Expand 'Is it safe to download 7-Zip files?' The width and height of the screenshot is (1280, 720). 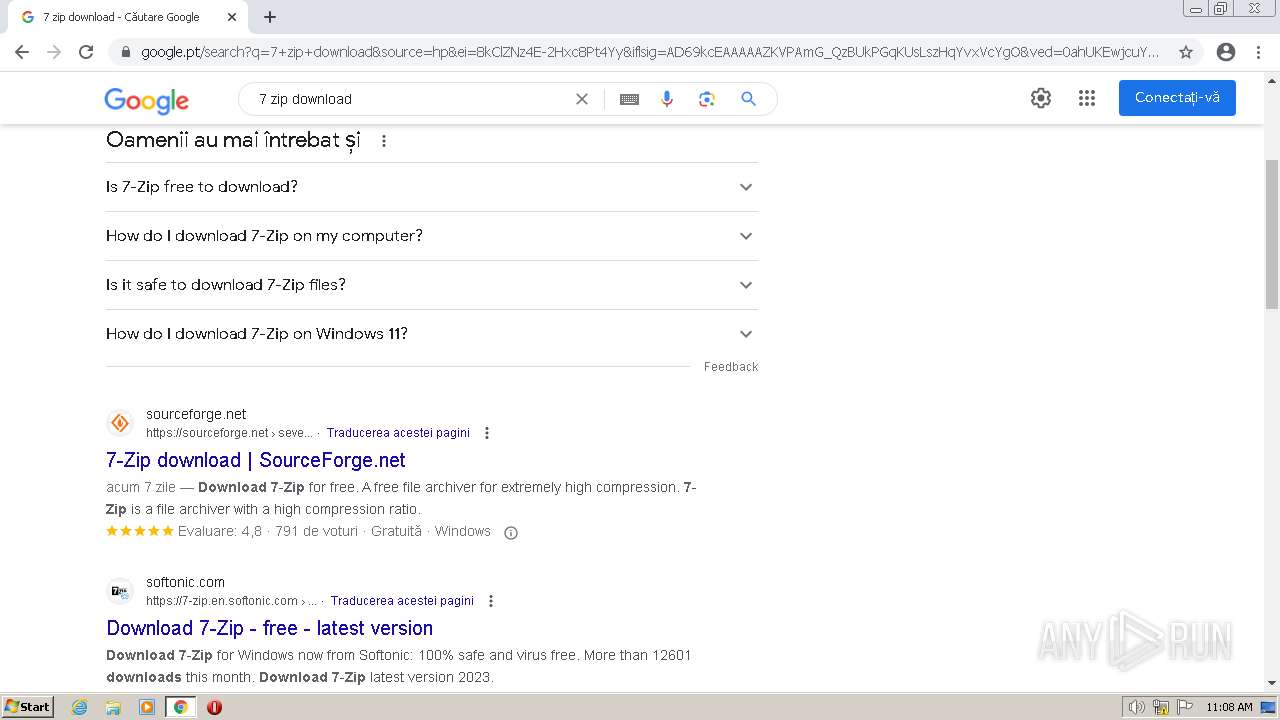(432, 285)
